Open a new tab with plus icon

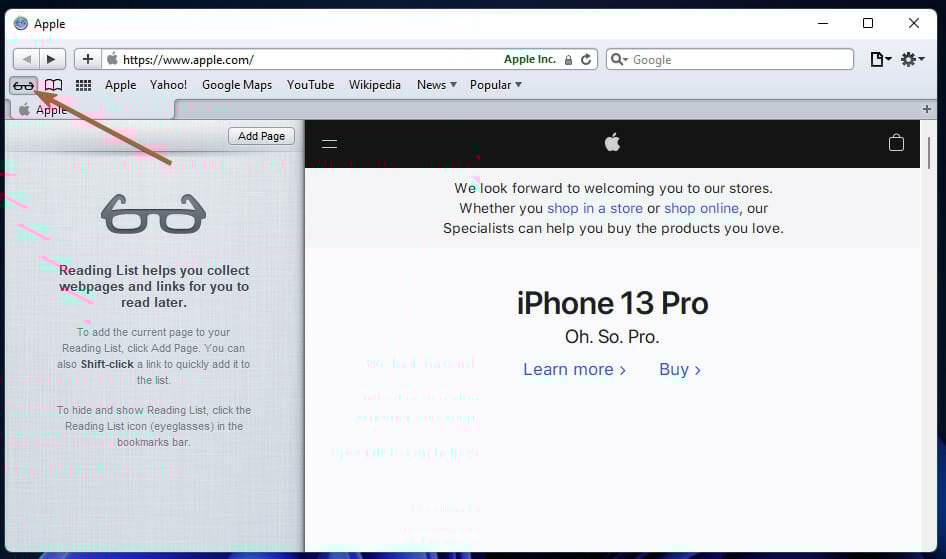[927, 109]
